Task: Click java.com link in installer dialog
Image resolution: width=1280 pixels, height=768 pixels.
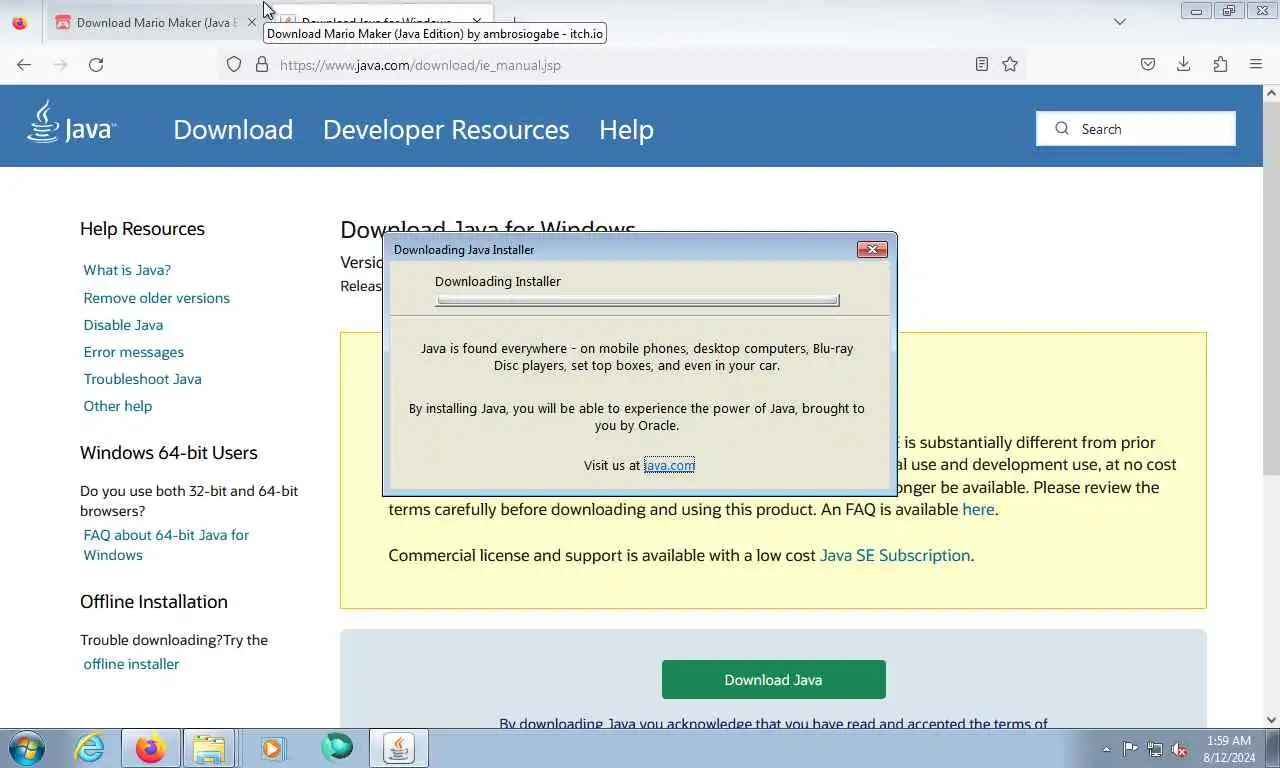Action: pos(669,465)
